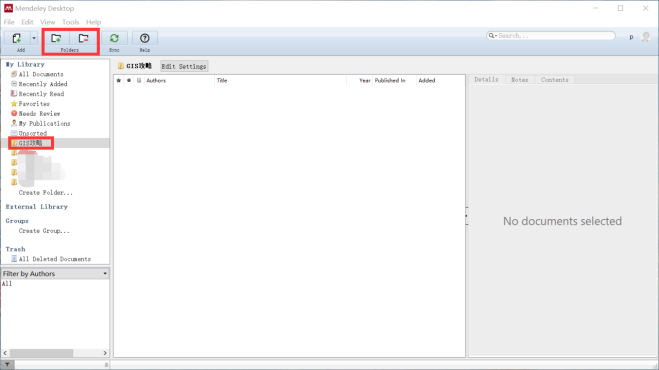Switch to the Contents tab
659x370 pixels.
pyautogui.click(x=554, y=79)
